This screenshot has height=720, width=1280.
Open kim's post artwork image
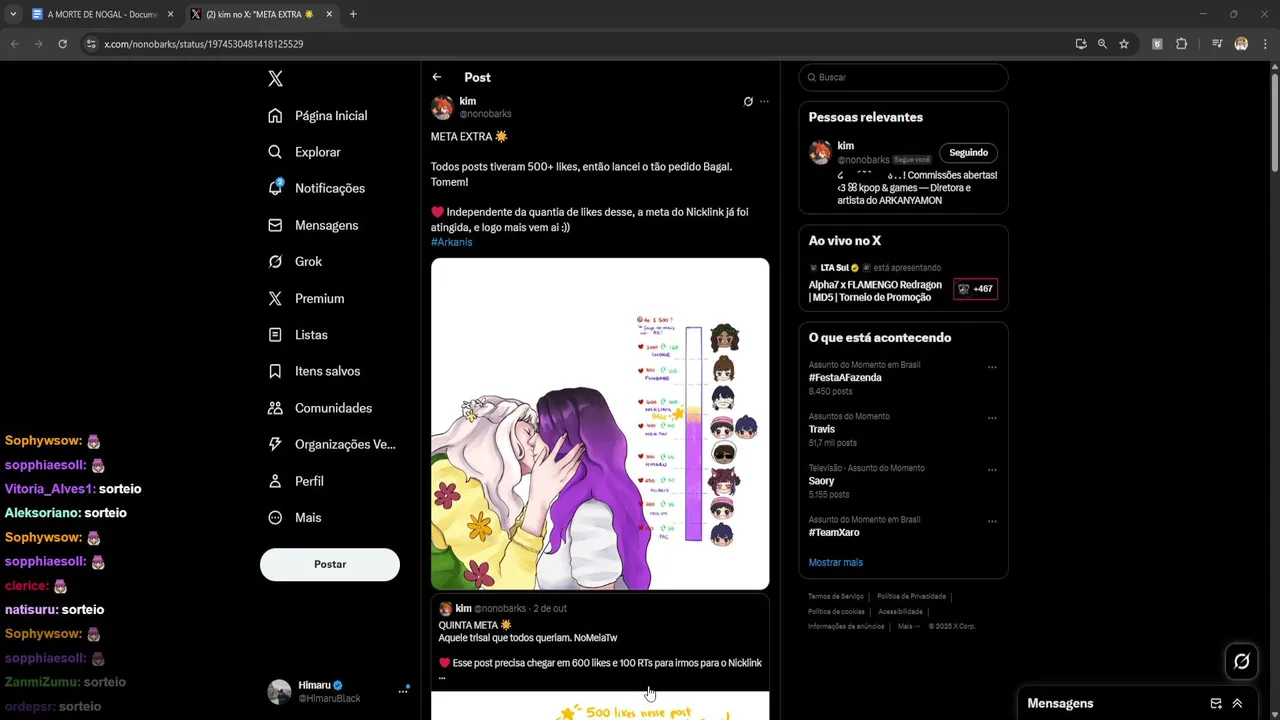[x=600, y=424]
